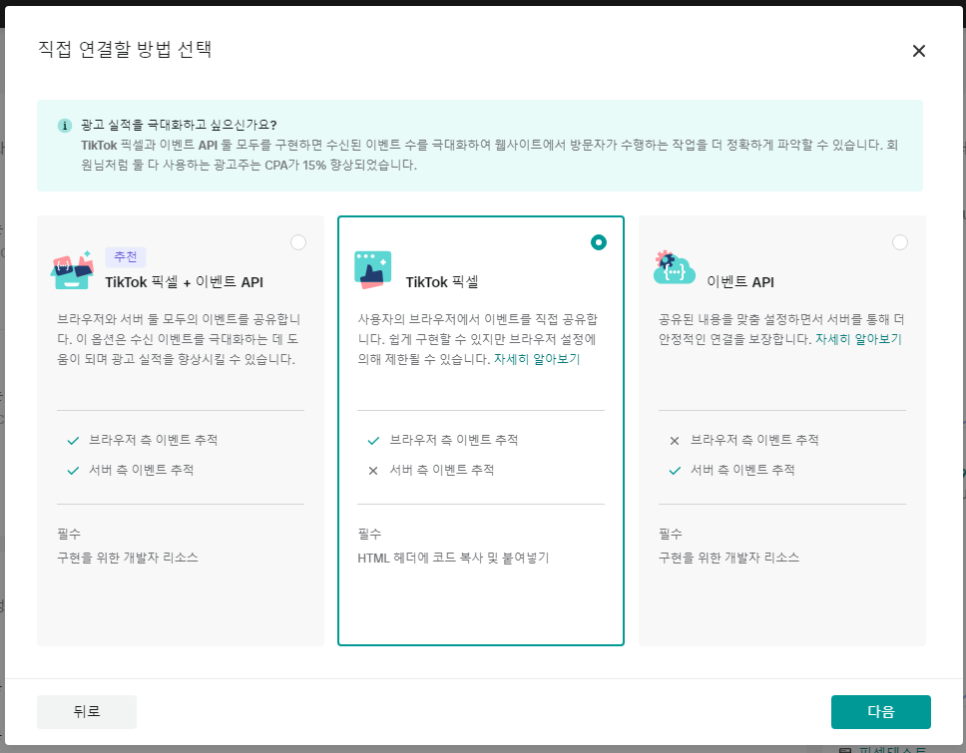Viewport: 966px width, 753px height.
Task: Click the TikTok Pixel + Events API box icon
Action: (x=72, y=270)
